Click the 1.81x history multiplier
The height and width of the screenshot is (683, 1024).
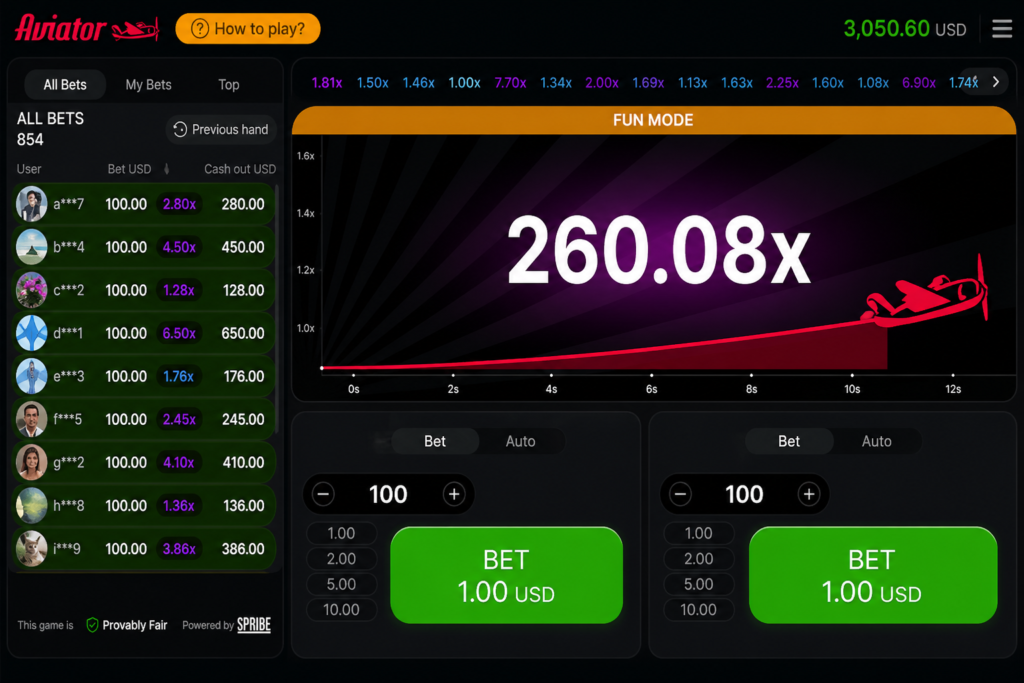[x=327, y=83]
